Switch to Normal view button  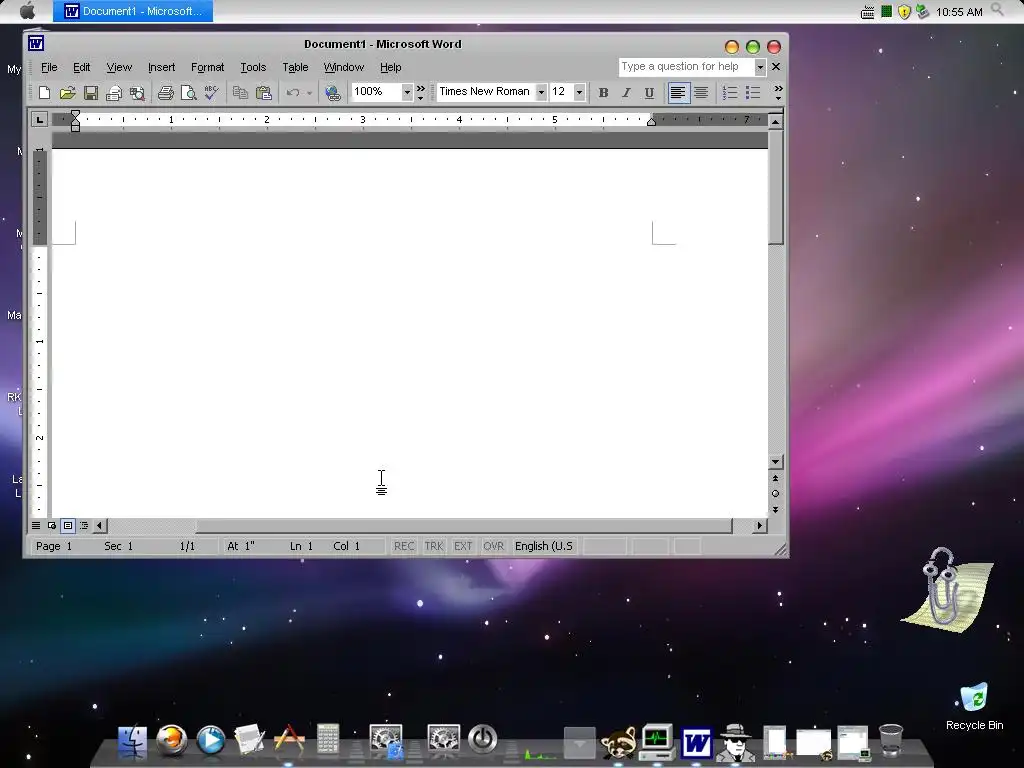36,526
